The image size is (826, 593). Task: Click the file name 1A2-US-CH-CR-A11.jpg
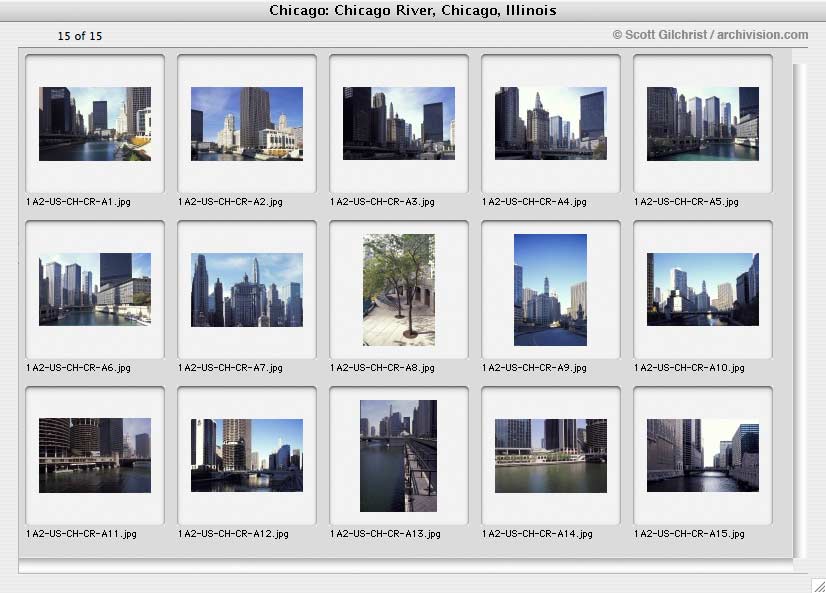click(x=81, y=533)
